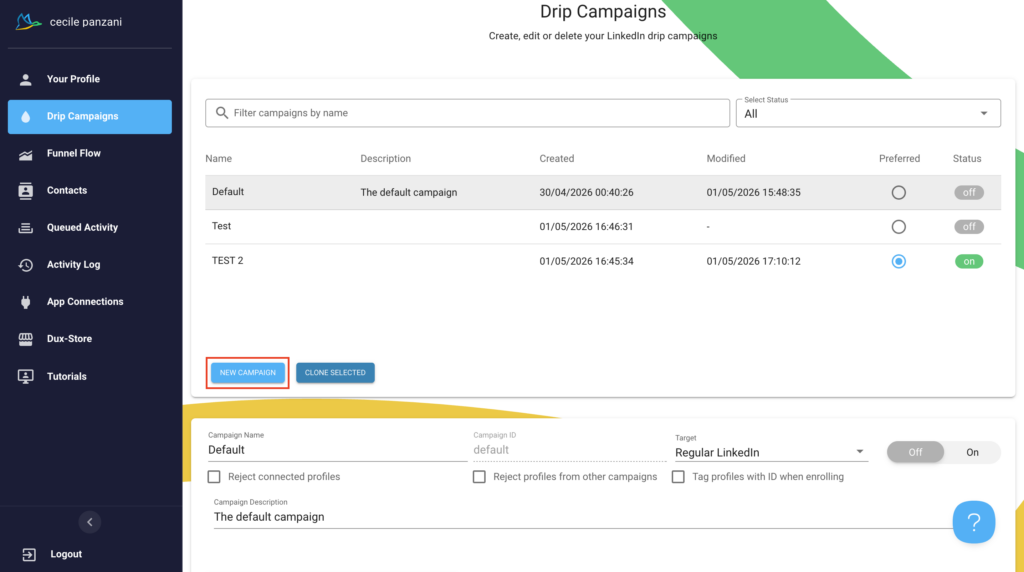Click the cecile panzani account name
The width and height of the screenshot is (1024, 572).
(x=86, y=22)
